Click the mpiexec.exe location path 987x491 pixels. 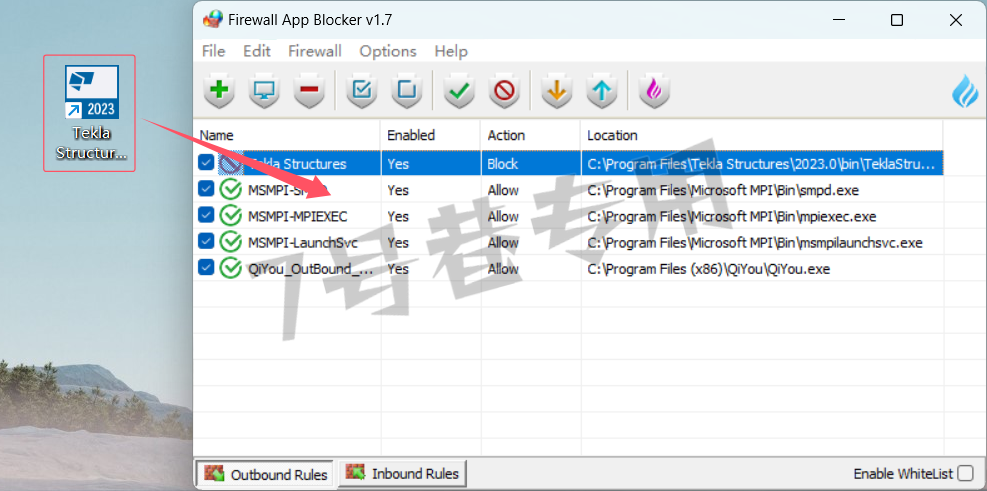[731, 217]
